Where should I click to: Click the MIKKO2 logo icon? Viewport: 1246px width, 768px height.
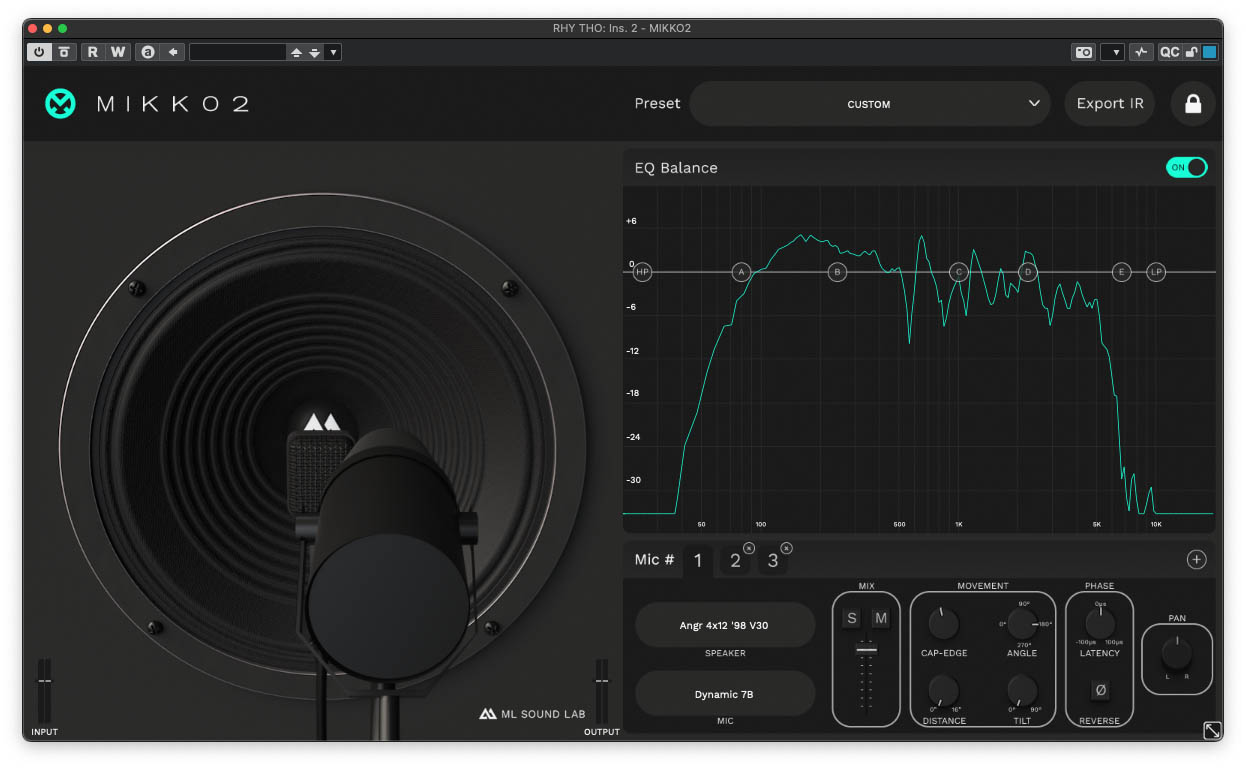[60, 103]
